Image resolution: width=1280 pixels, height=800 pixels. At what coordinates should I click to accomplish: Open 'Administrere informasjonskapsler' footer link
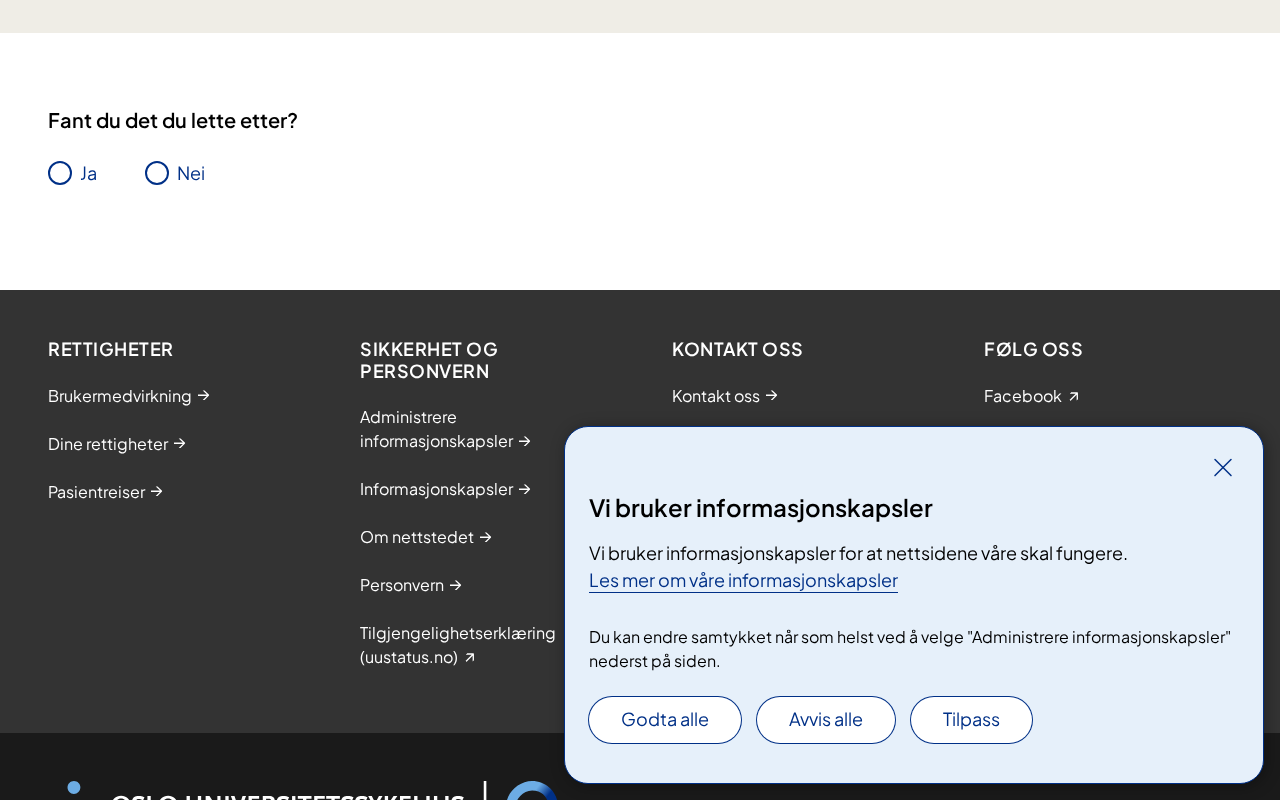(446, 429)
